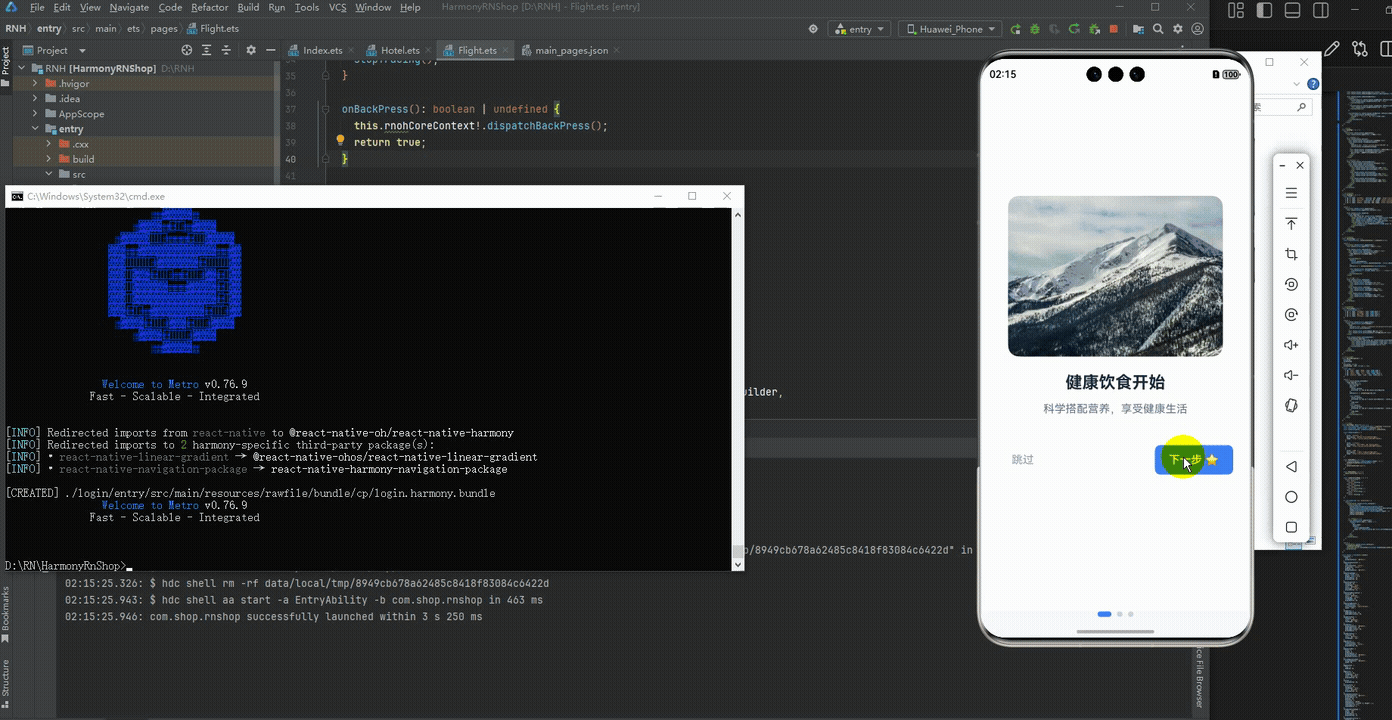The image size is (1392, 720).
Task: Collapse the RNH root project node
Action: [x=21, y=68]
